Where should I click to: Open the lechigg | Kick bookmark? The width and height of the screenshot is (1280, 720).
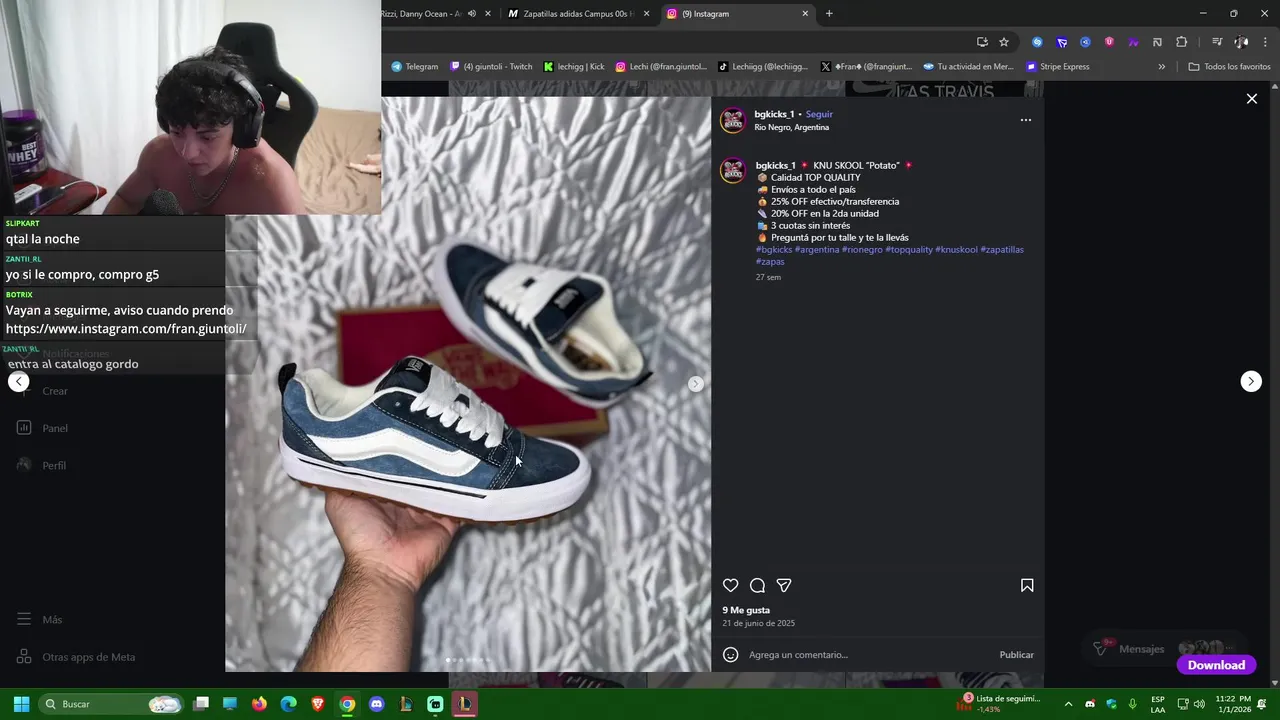click(x=574, y=67)
